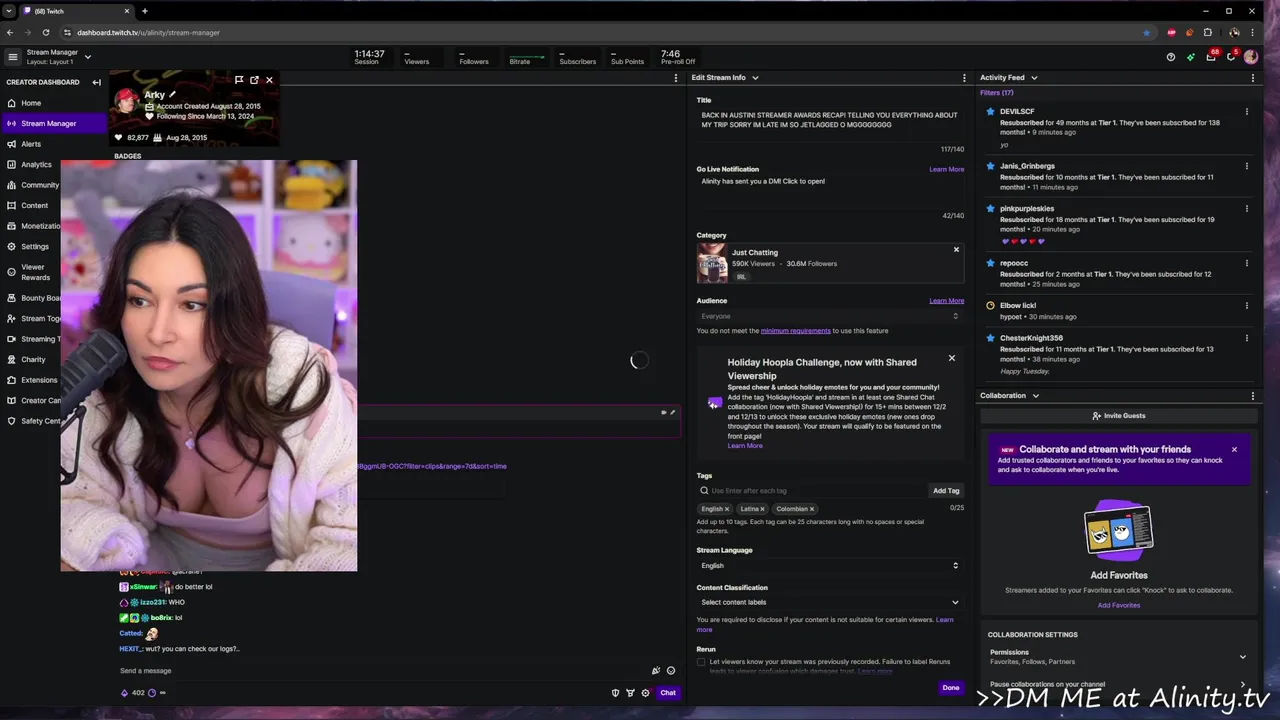Click the Done button
Viewport: 1280px width, 720px height.
tap(951, 688)
